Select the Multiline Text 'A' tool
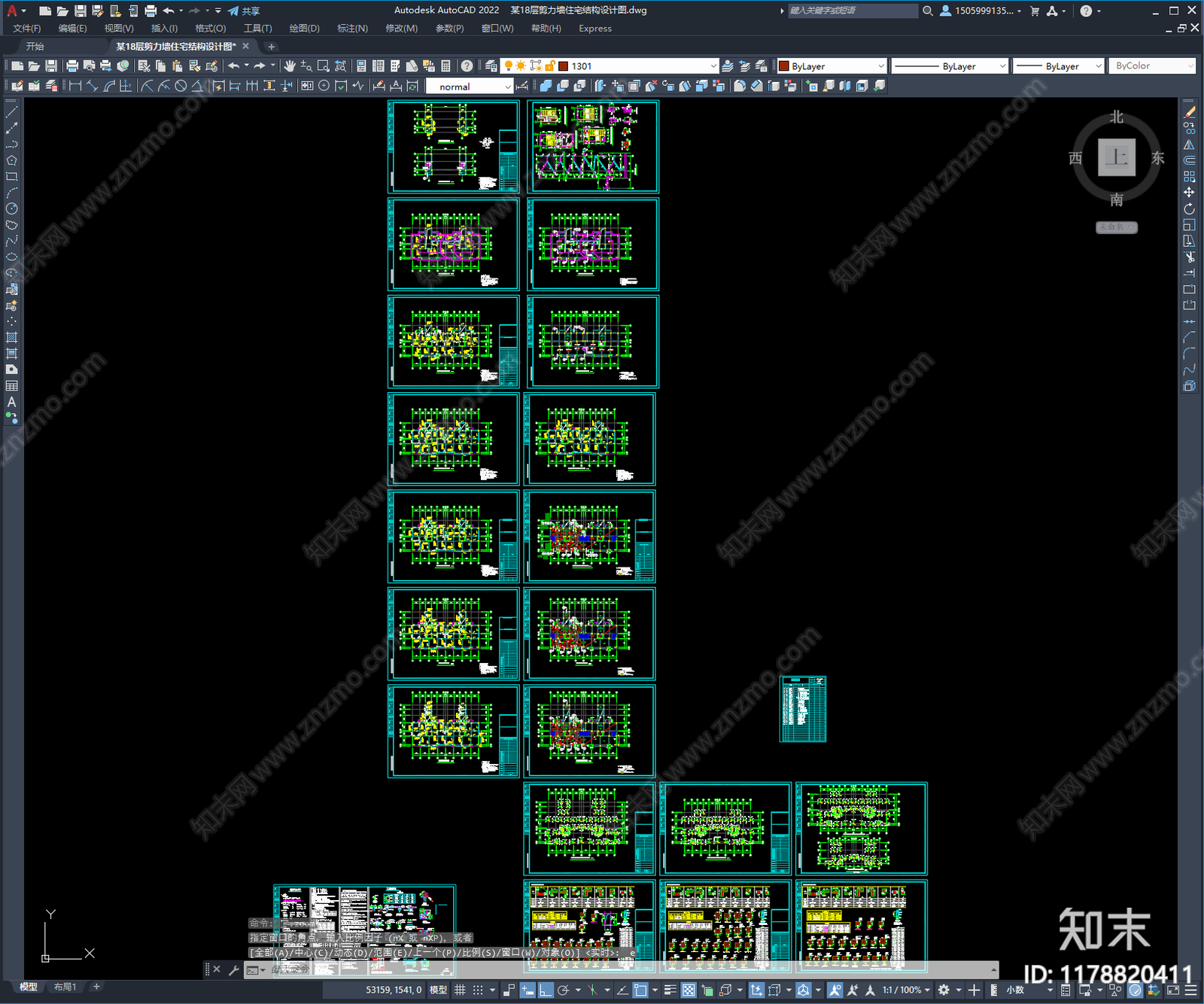This screenshot has height=1004, width=1204. (x=11, y=402)
